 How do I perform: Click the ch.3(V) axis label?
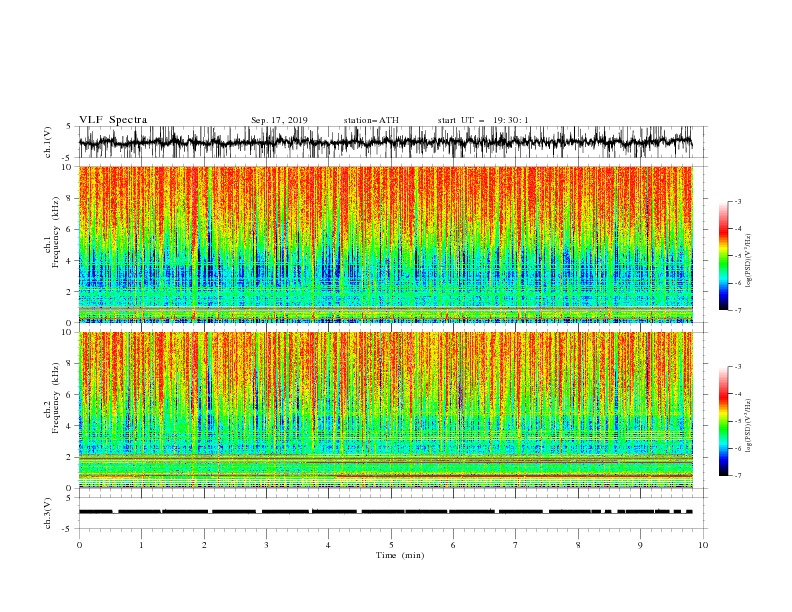point(48,513)
